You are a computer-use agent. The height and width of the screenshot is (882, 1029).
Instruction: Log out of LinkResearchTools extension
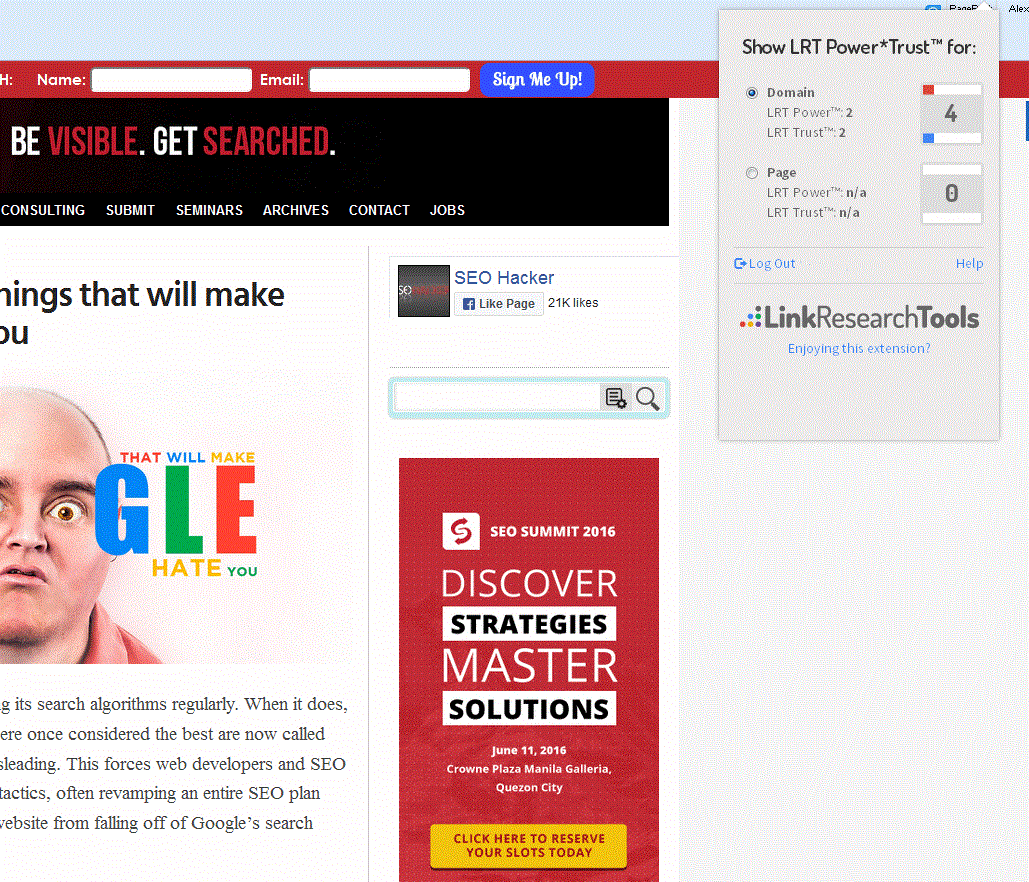click(x=765, y=264)
